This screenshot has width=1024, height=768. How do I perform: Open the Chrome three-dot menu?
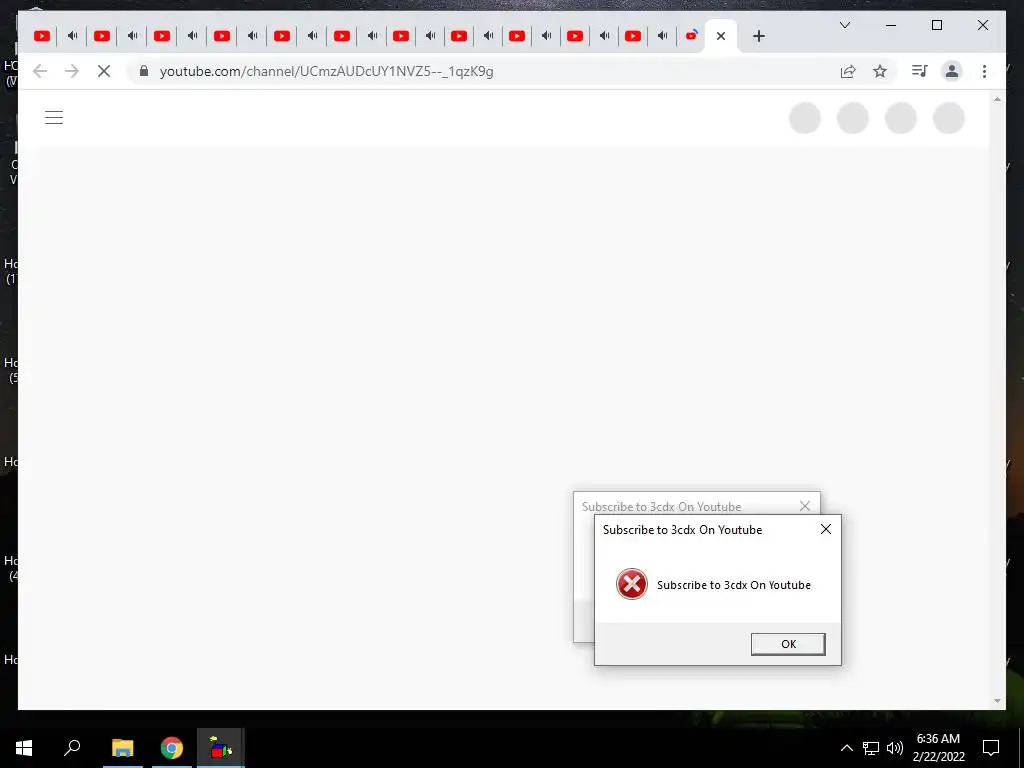click(984, 71)
